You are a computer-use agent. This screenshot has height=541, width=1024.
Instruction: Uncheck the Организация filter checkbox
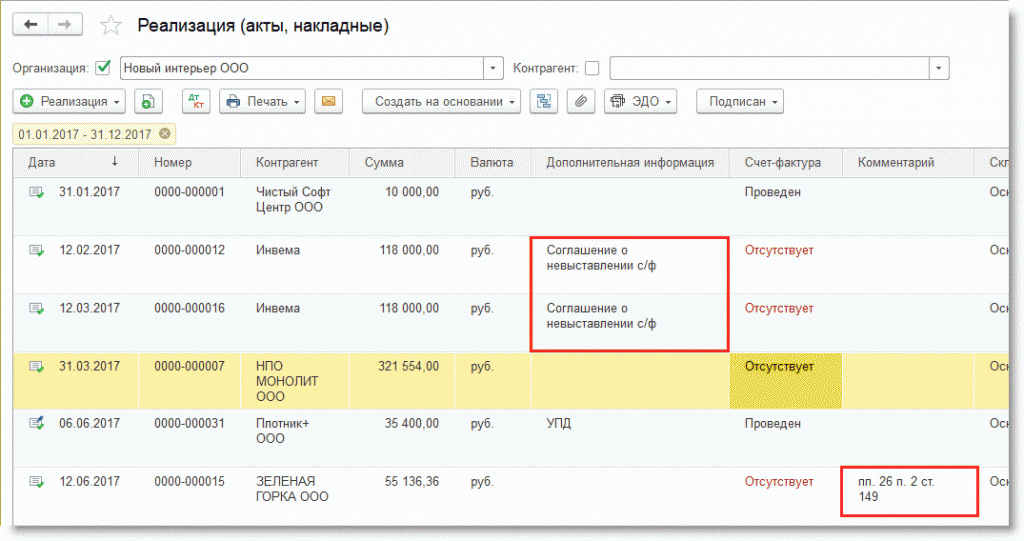[x=102, y=68]
